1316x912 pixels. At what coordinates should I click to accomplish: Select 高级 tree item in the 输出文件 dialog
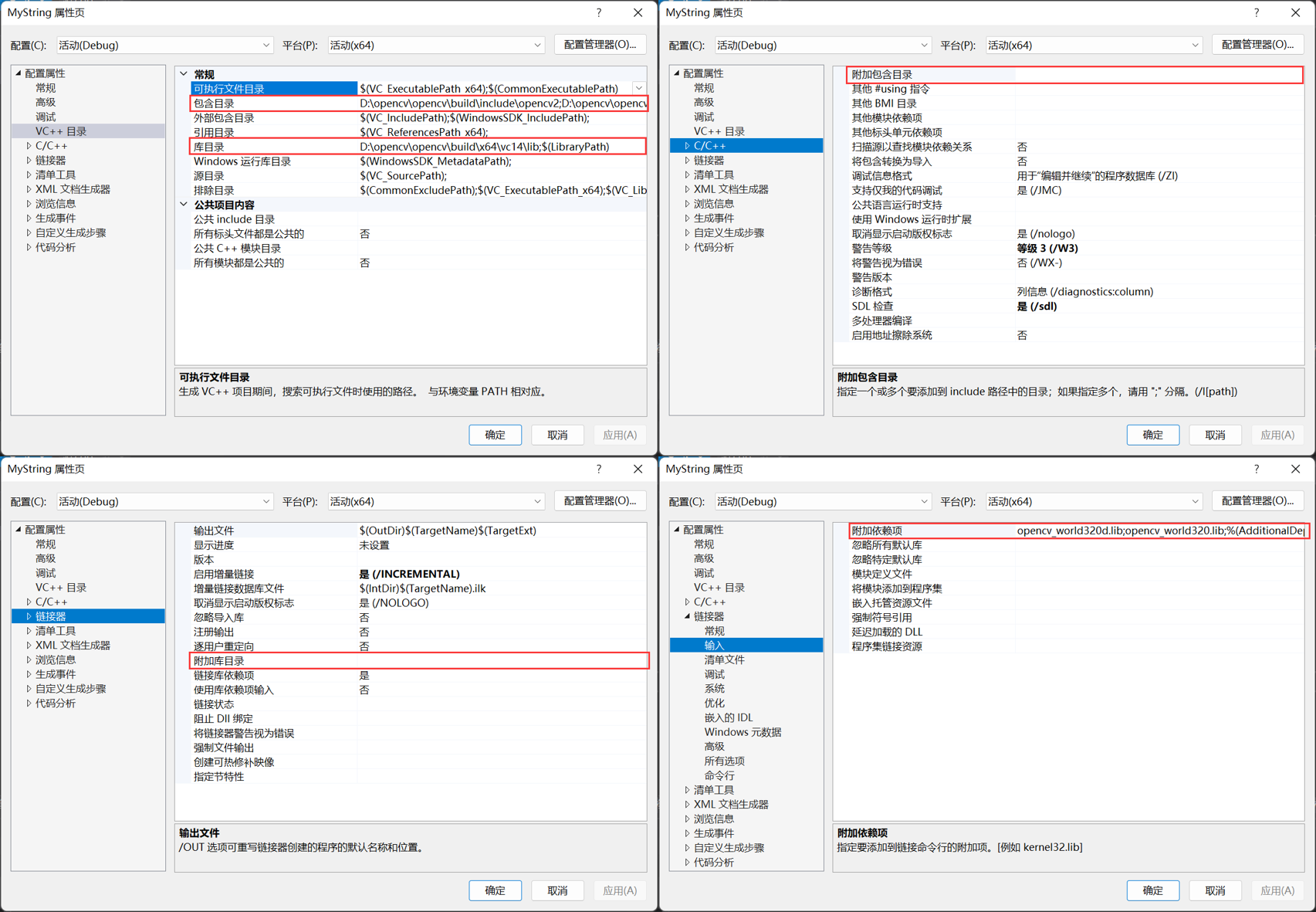(46, 558)
